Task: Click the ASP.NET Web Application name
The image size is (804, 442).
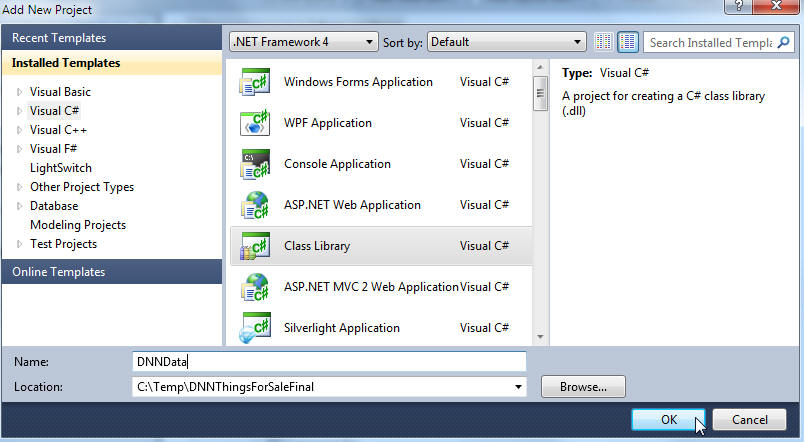Action: click(352, 205)
